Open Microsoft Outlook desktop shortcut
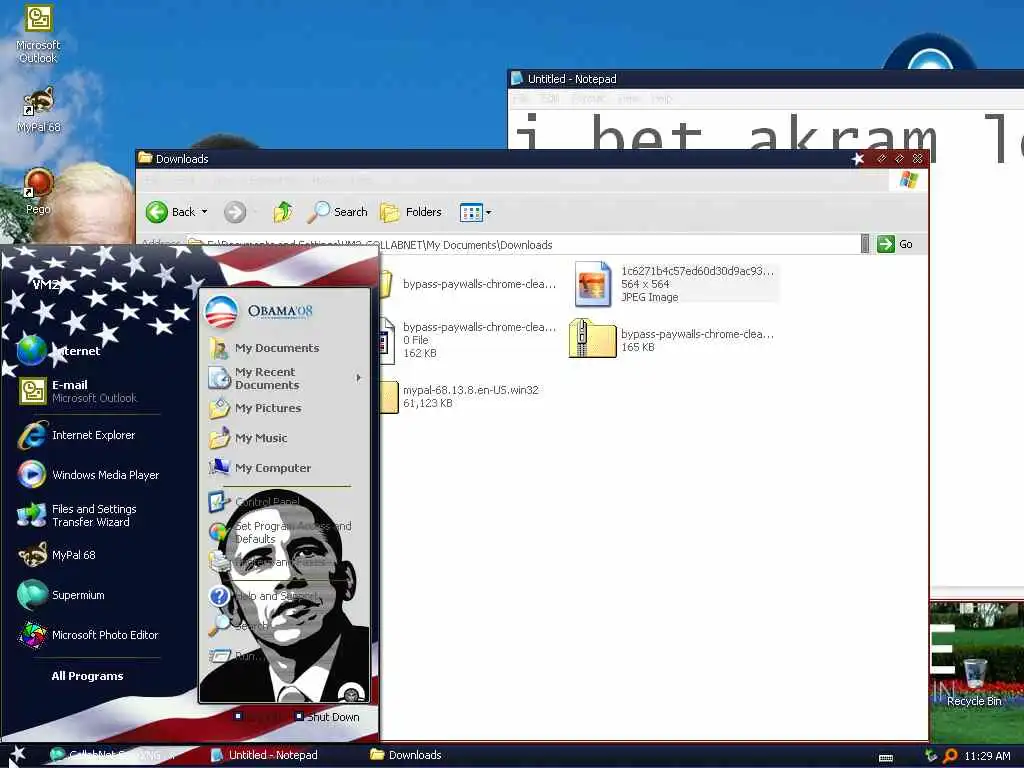 (x=38, y=34)
